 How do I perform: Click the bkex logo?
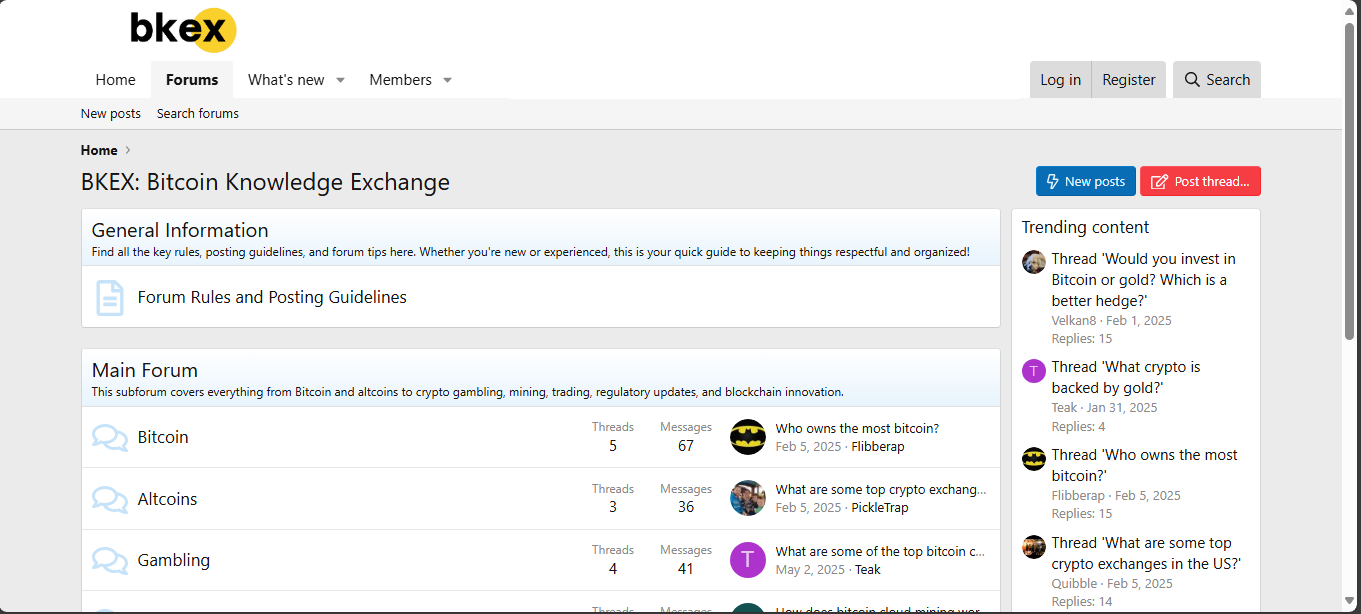183,30
